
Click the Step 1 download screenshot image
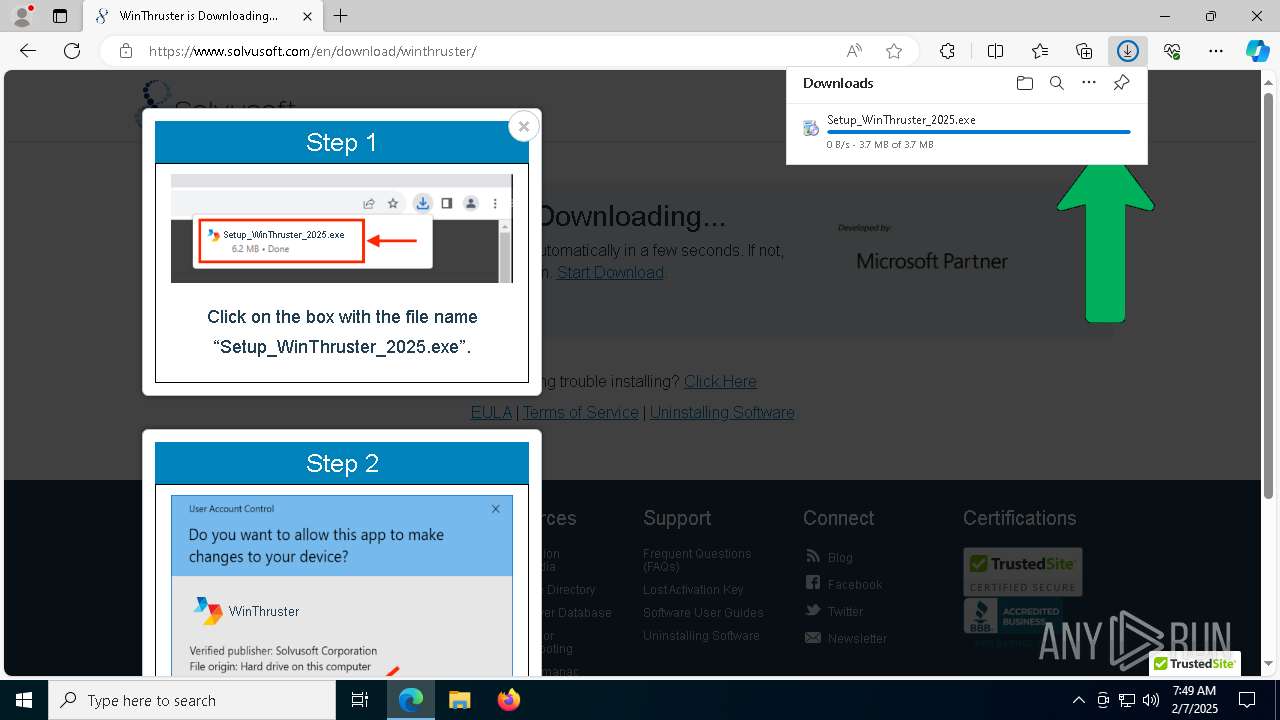(342, 228)
